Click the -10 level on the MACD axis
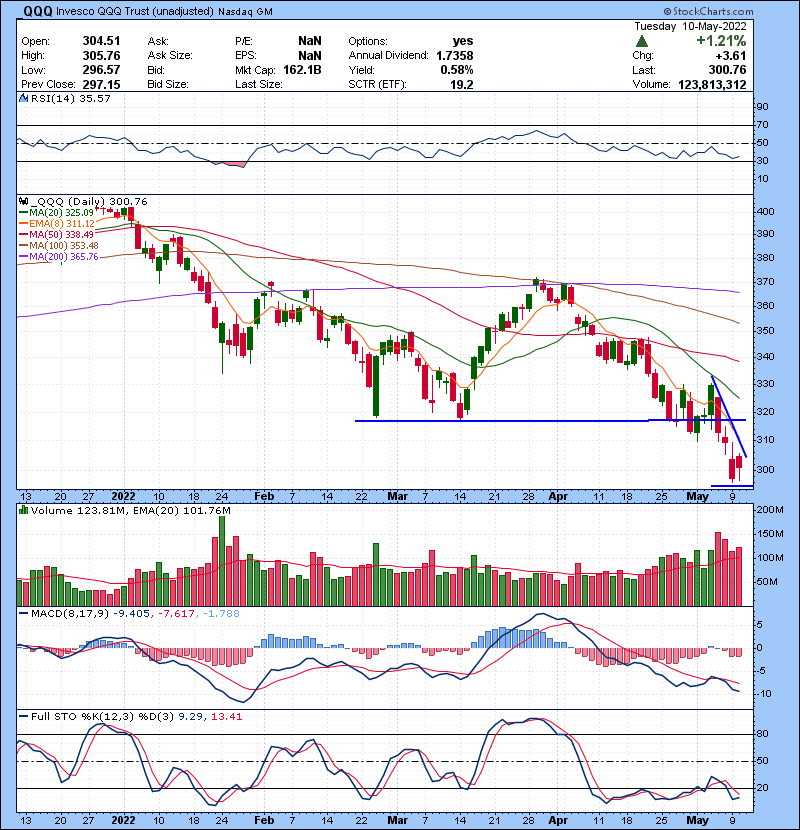This screenshot has height=830, width=800. tap(765, 694)
